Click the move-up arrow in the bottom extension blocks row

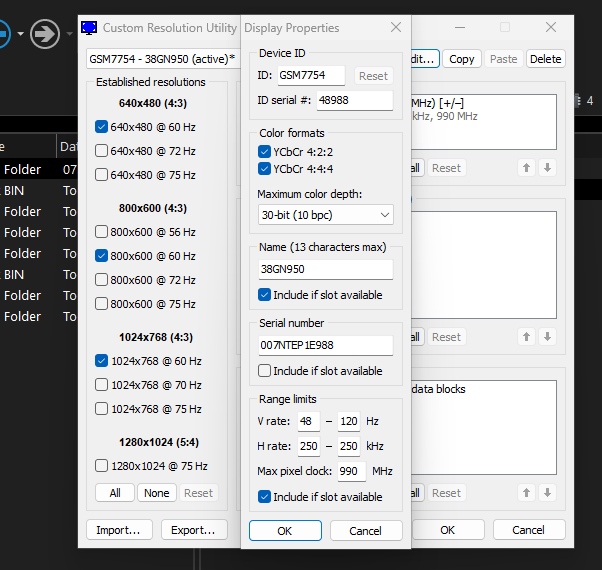(x=526, y=493)
